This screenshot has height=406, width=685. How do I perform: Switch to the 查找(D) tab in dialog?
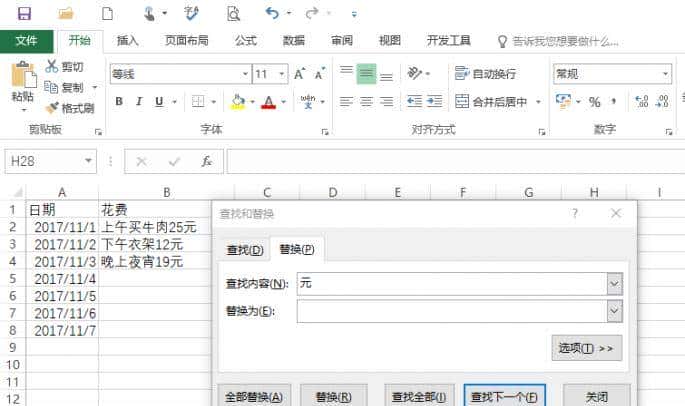(x=245, y=250)
